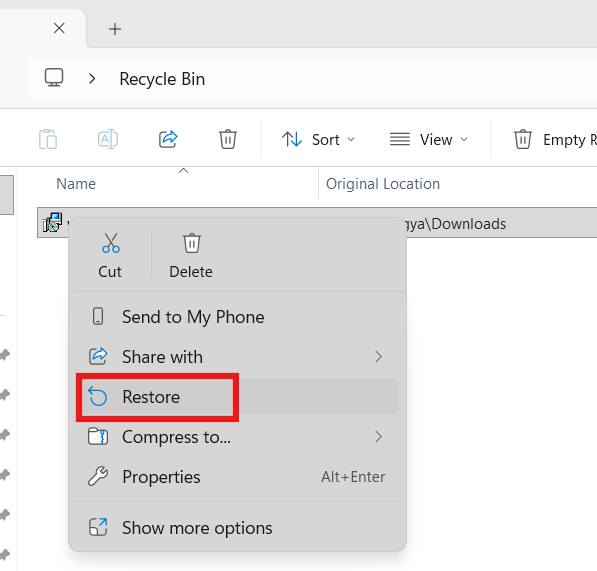Expand the breadcrumb chevron before Recycle Bin
Viewport: 597px width, 571px height.
click(92, 79)
